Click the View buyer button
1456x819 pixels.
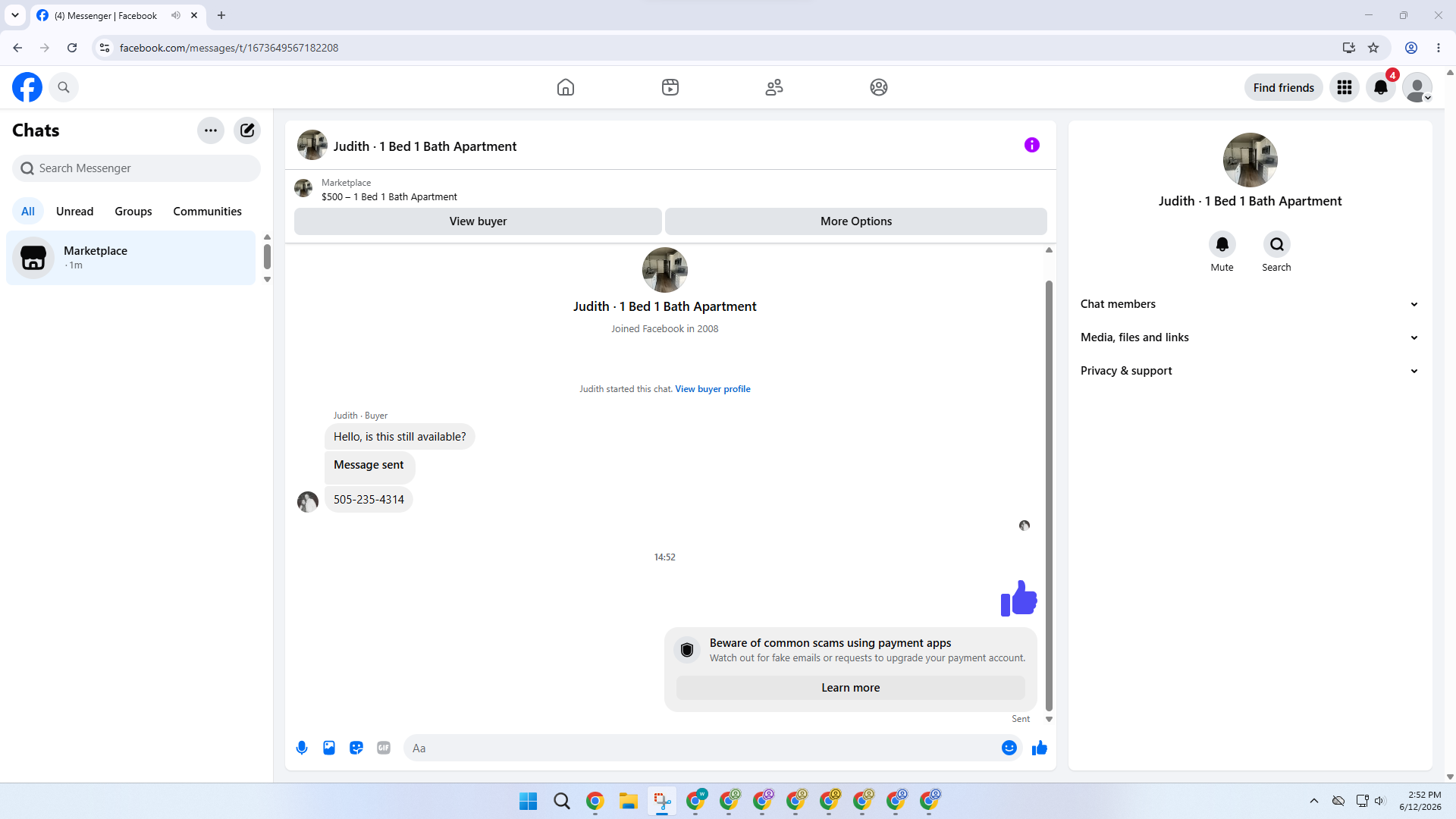(x=478, y=221)
